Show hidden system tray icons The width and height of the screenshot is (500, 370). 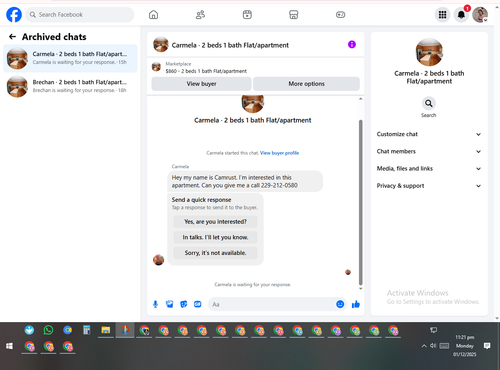pyautogui.click(x=424, y=346)
